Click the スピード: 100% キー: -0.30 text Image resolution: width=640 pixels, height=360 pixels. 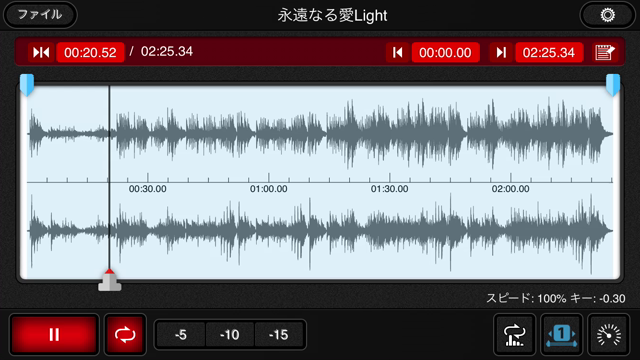(556, 298)
